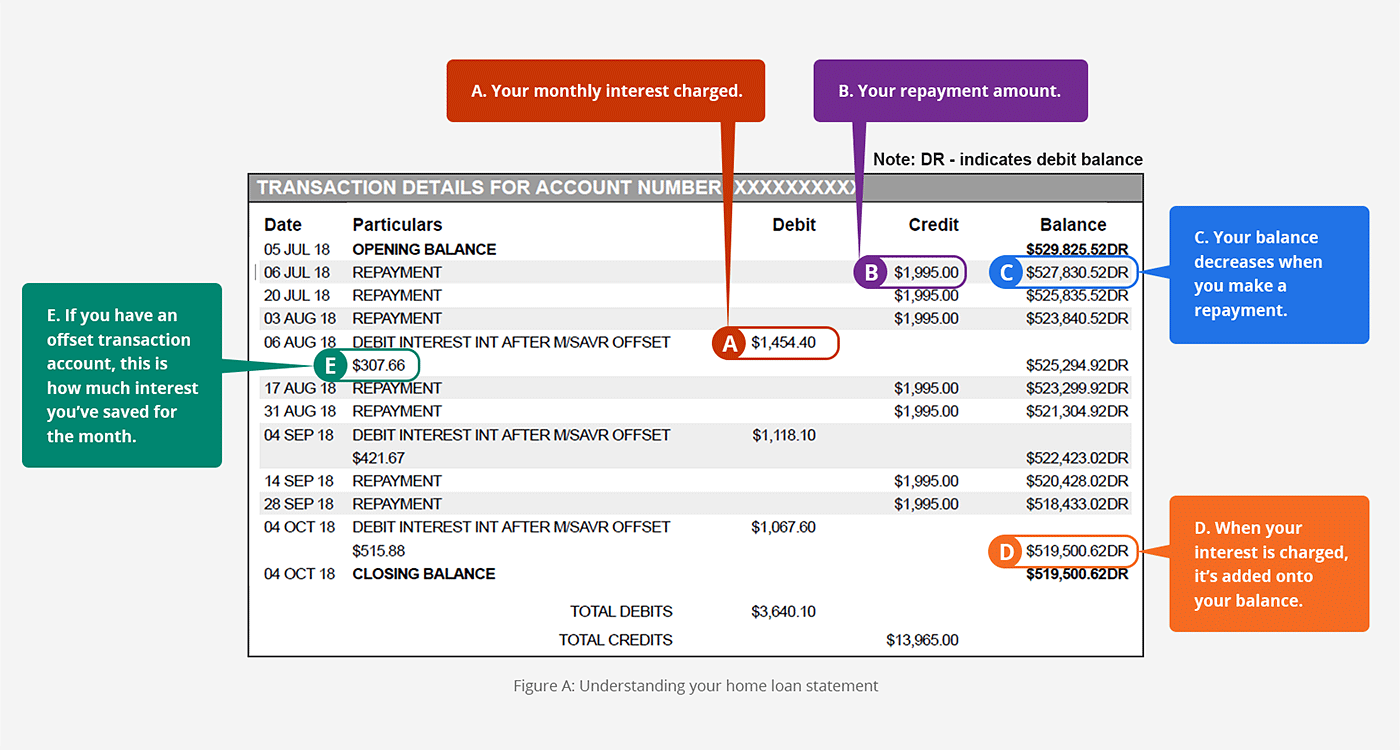Click the CLOSING BALANCE entry
This screenshot has width=1400, height=750.
pyautogui.click(x=422, y=573)
